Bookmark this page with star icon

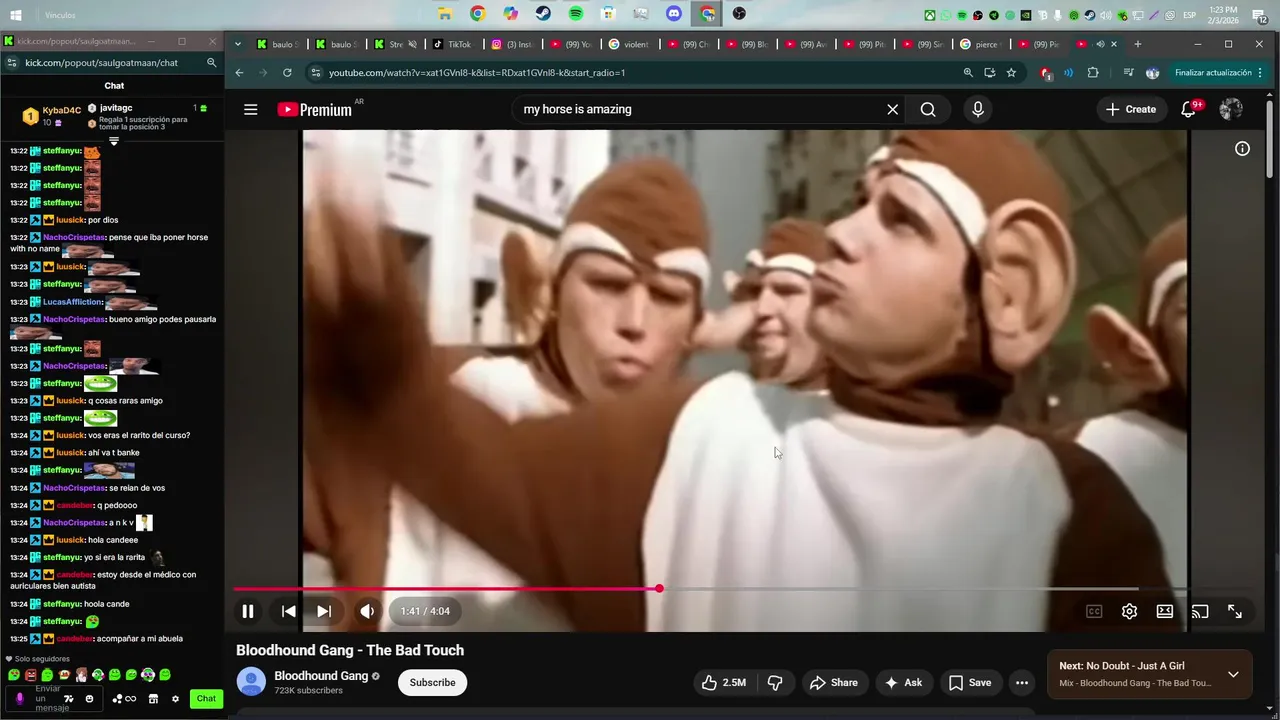point(1011,73)
